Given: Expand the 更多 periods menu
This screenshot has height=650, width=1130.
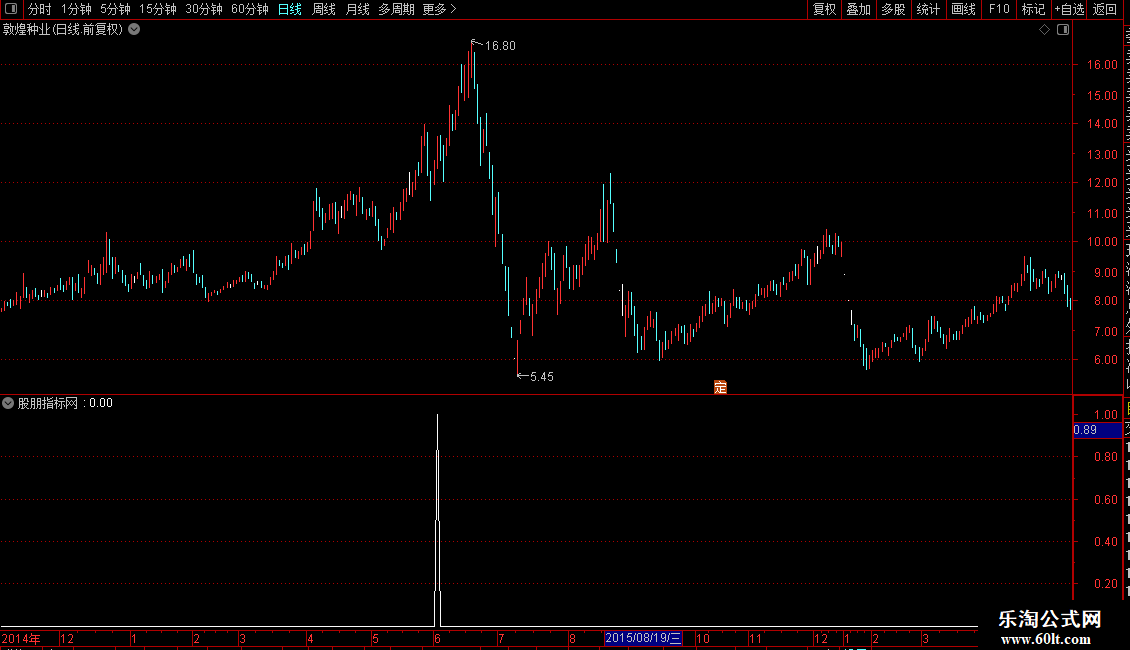Looking at the screenshot, I should 439,9.
